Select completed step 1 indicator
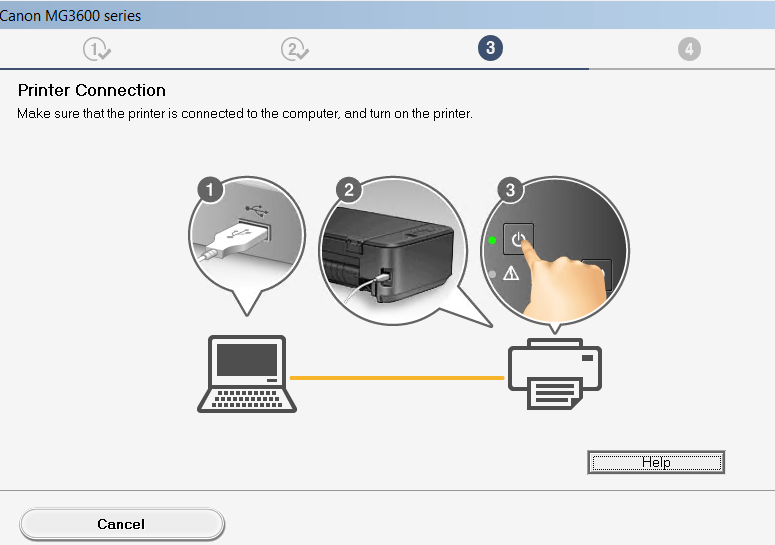Screen dimensions: 775x545 click(x=97, y=49)
